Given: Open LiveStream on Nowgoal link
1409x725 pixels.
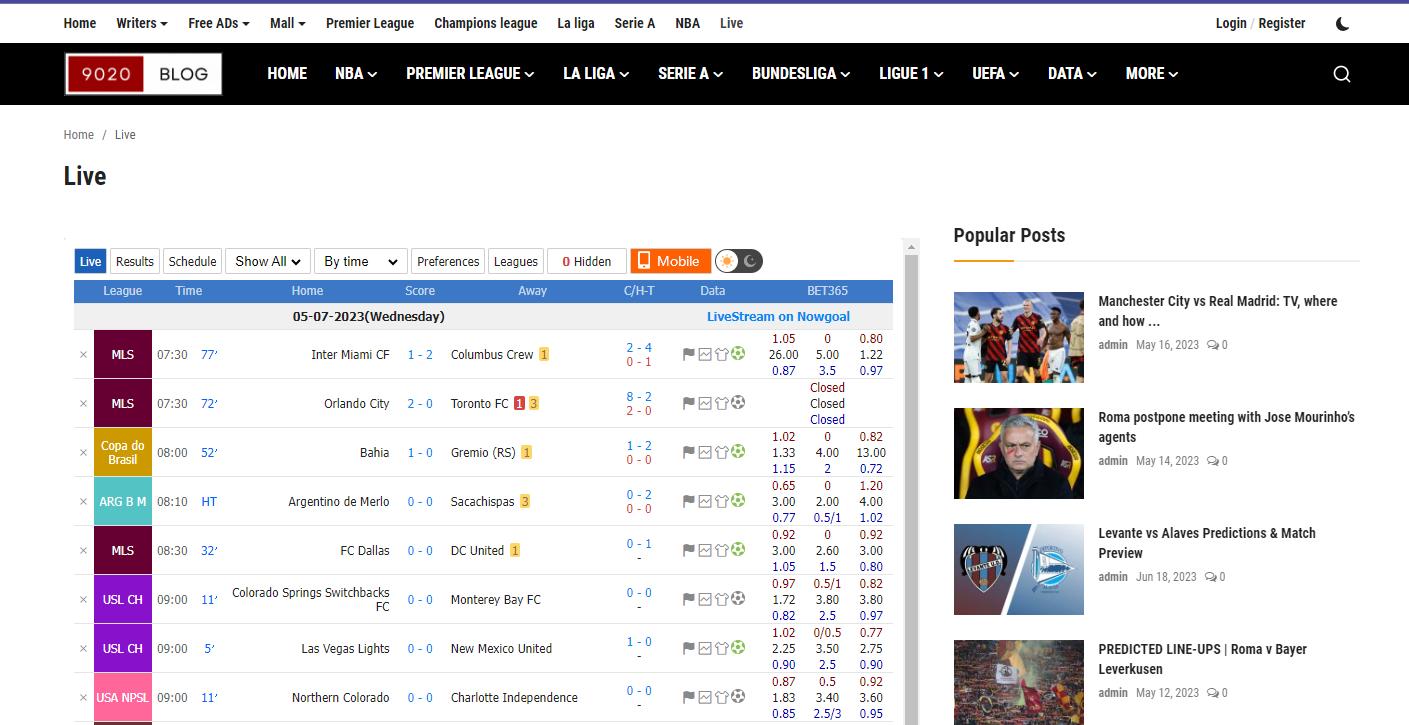Looking at the screenshot, I should tap(778, 316).
